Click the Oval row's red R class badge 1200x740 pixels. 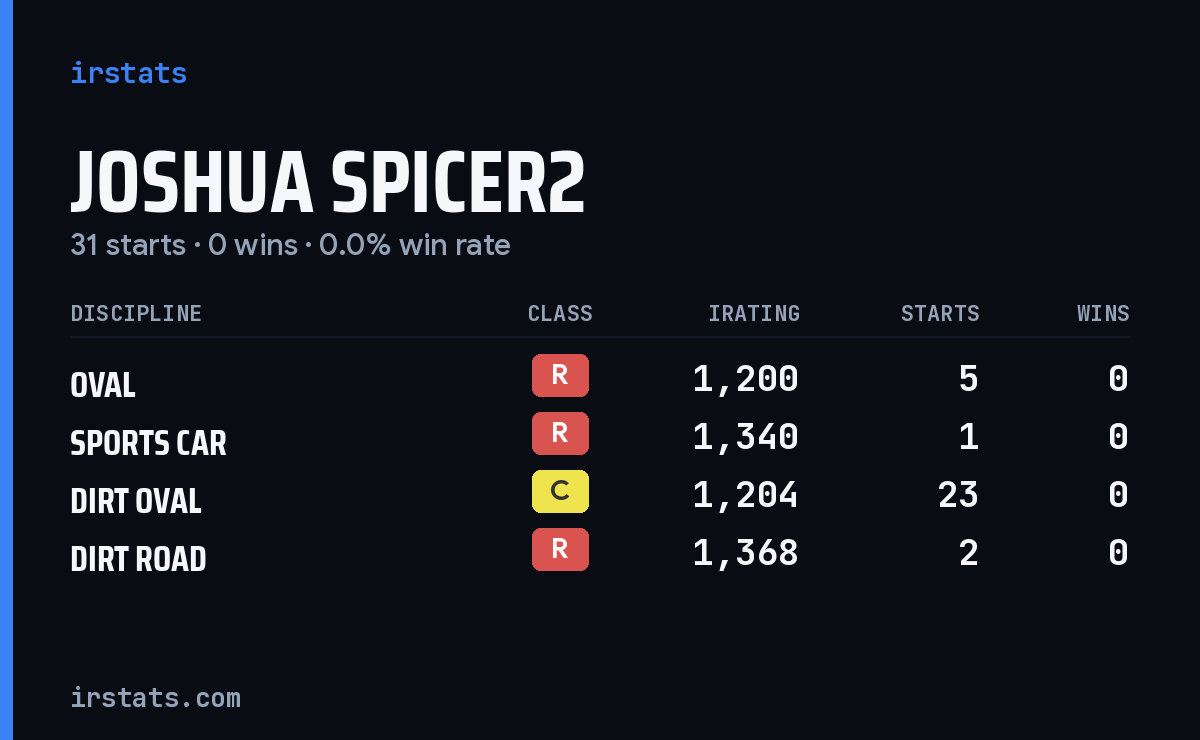tap(560, 375)
